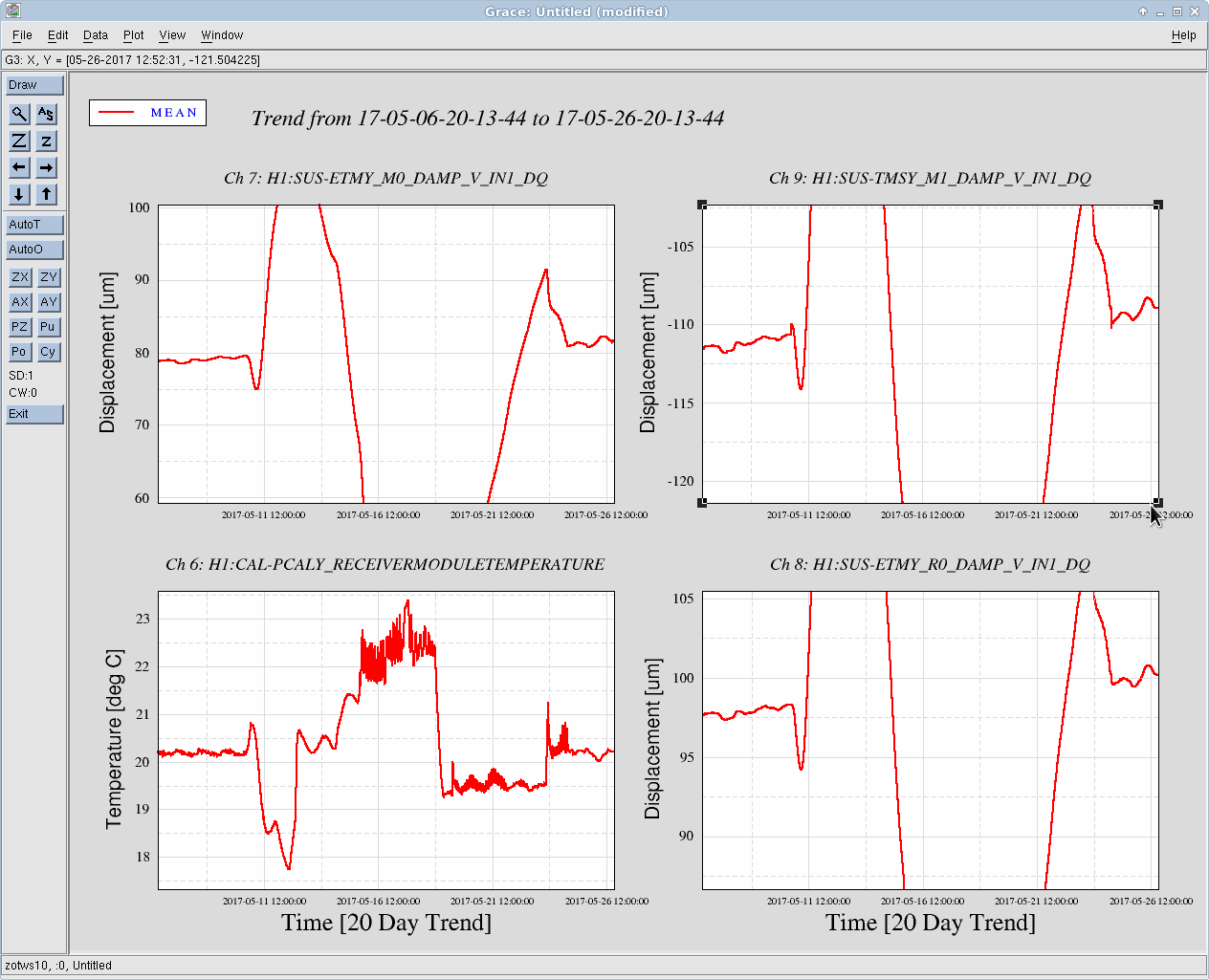This screenshot has width=1209, height=980.
Task: Click the ZX zoom button
Action: point(20,277)
